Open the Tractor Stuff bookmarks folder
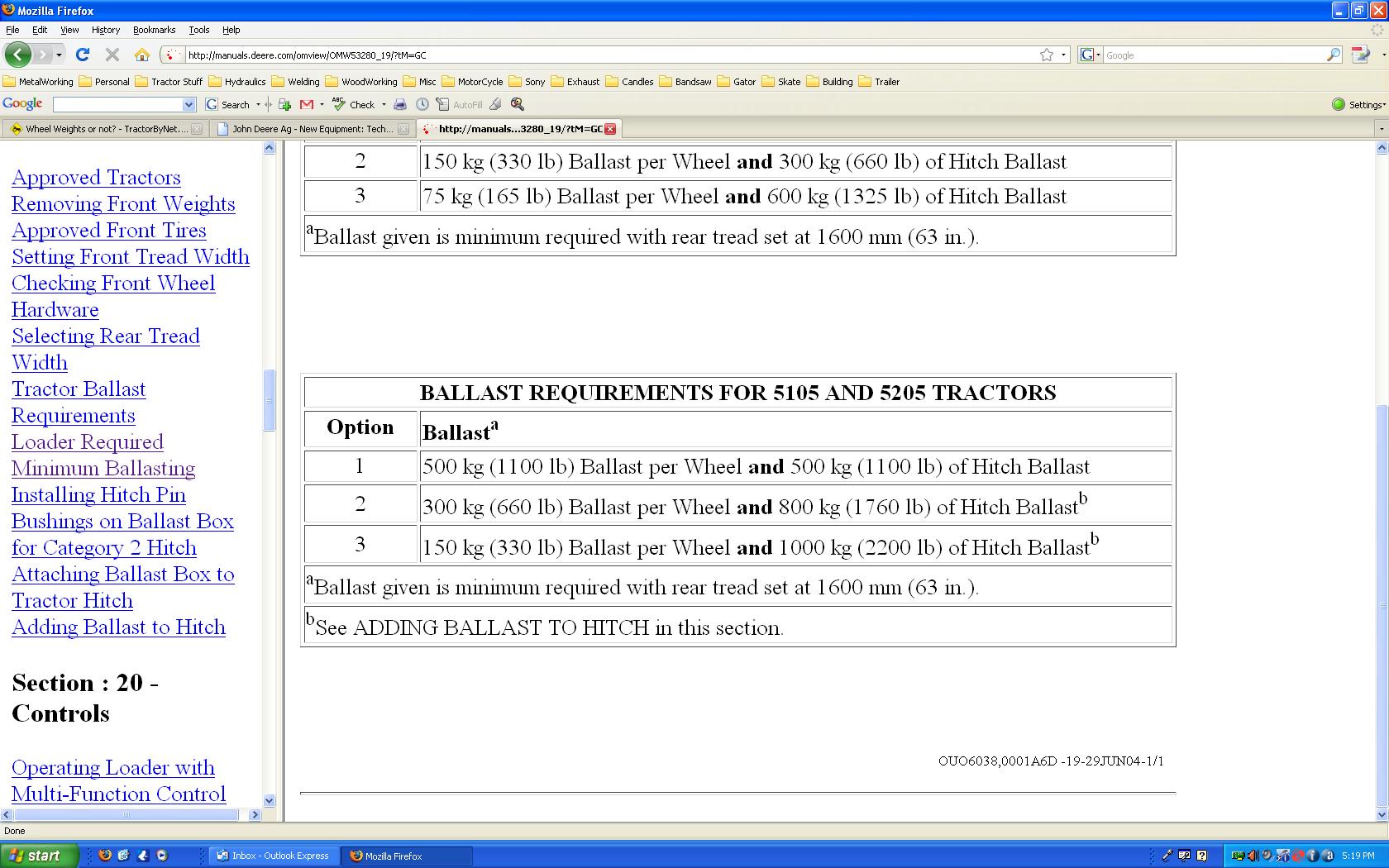This screenshot has width=1389, height=868. [169, 82]
